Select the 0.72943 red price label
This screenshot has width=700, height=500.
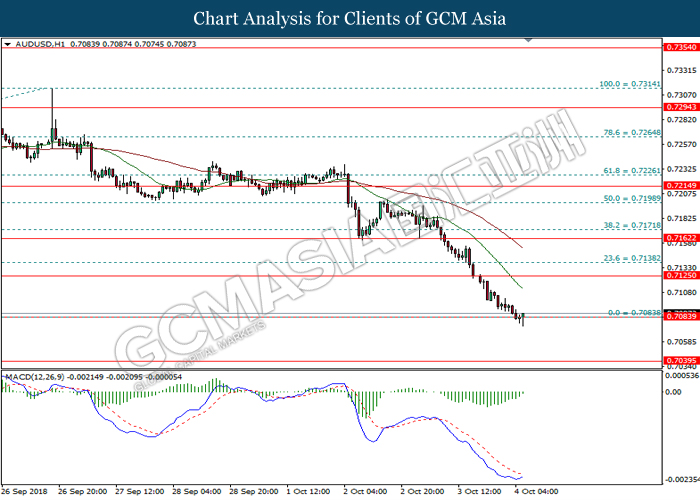[x=682, y=107]
